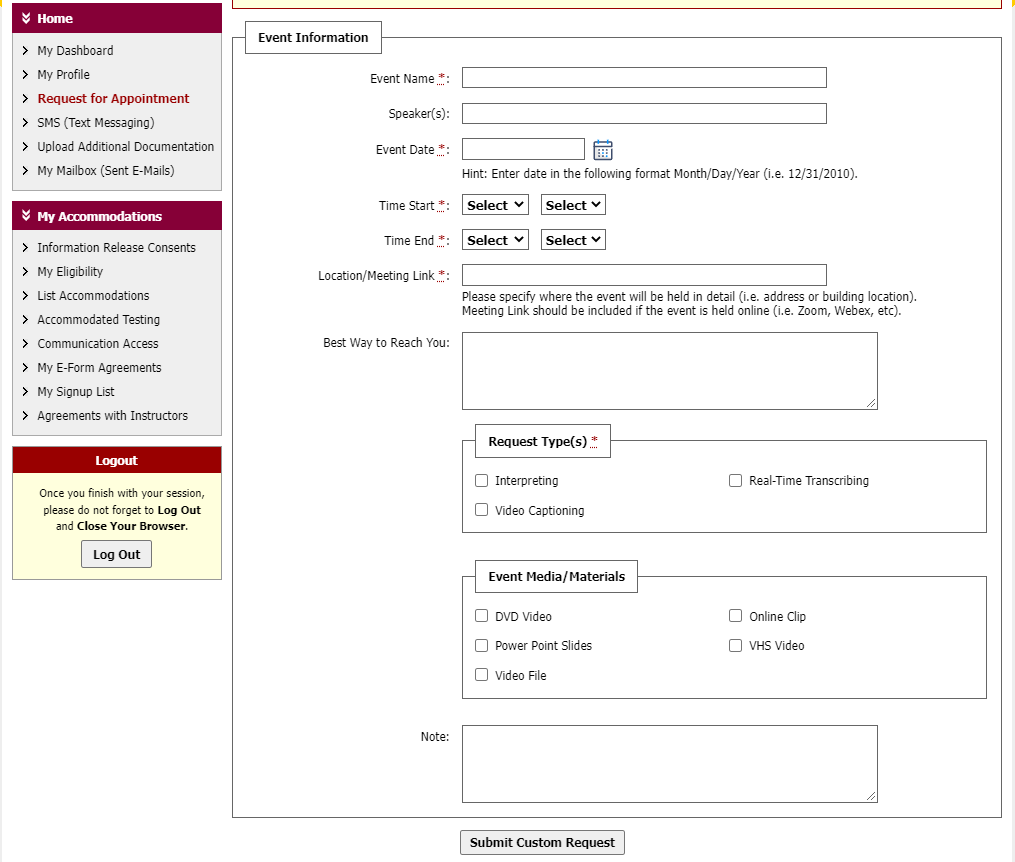Open the Time Start minute dropdown
1015x862 pixels.
tap(573, 205)
